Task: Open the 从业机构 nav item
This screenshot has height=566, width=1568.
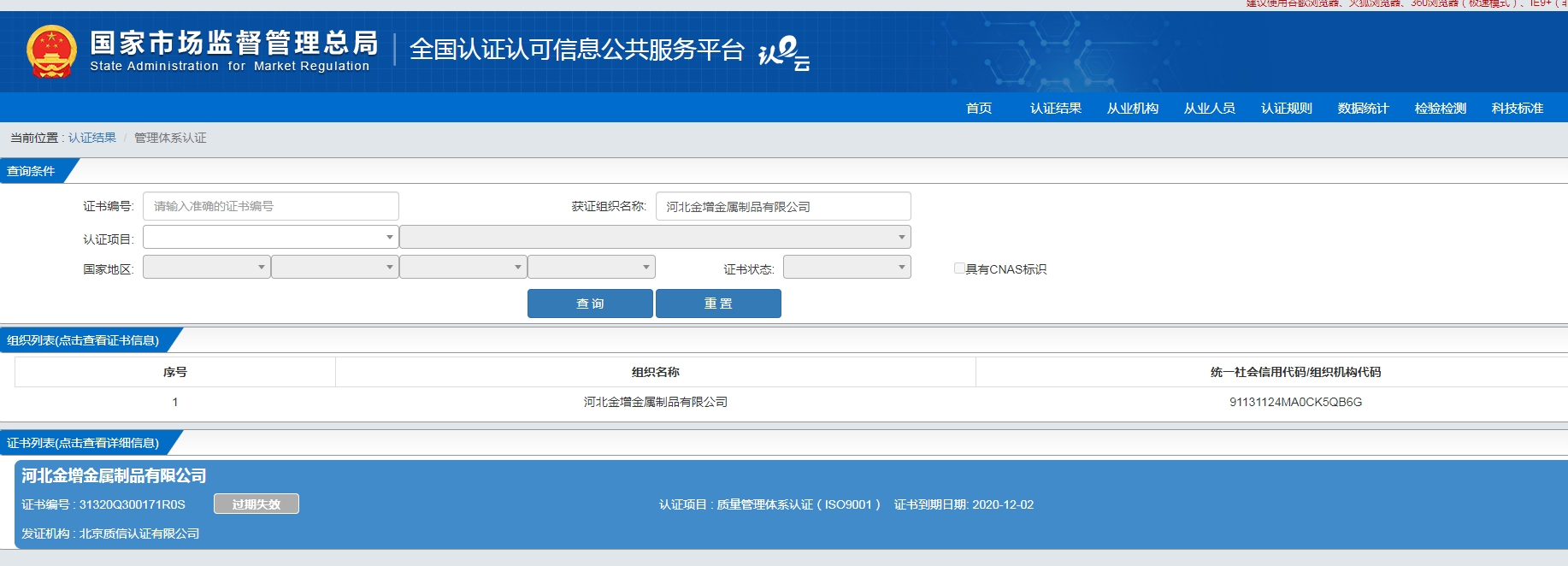Action: click(x=1133, y=108)
